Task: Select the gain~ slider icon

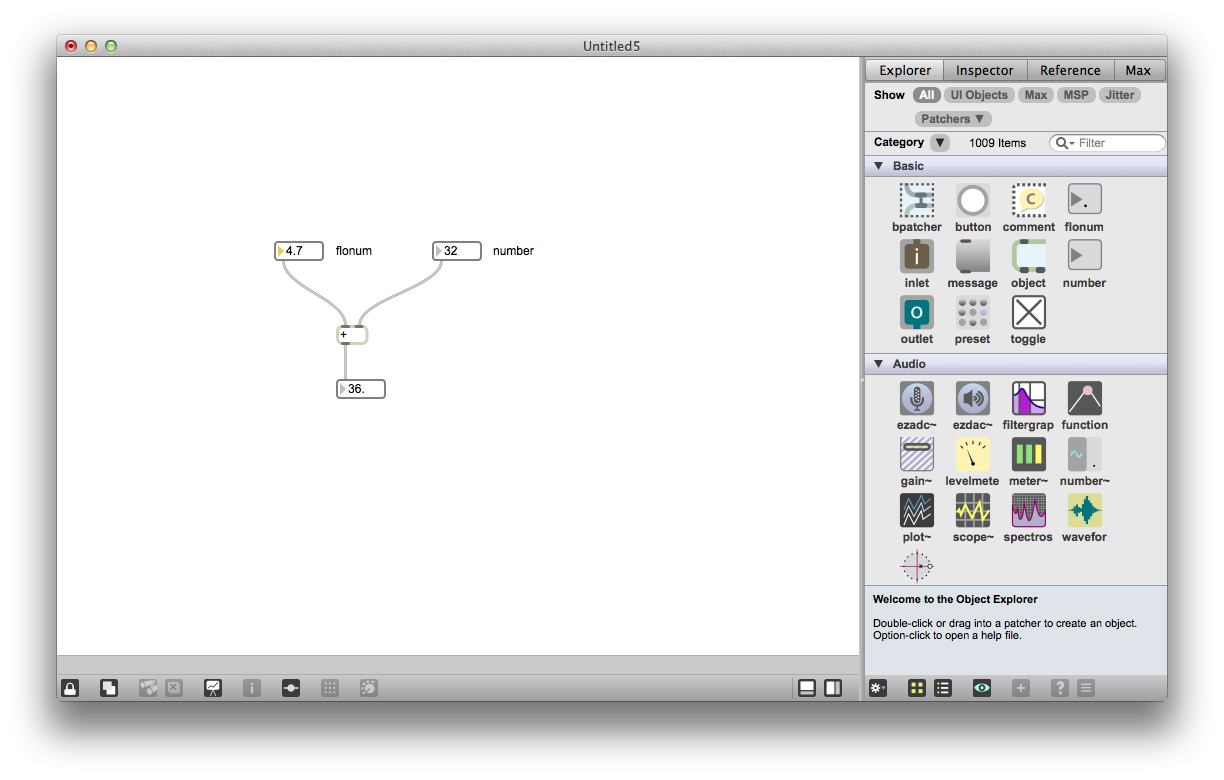Action: [x=917, y=454]
